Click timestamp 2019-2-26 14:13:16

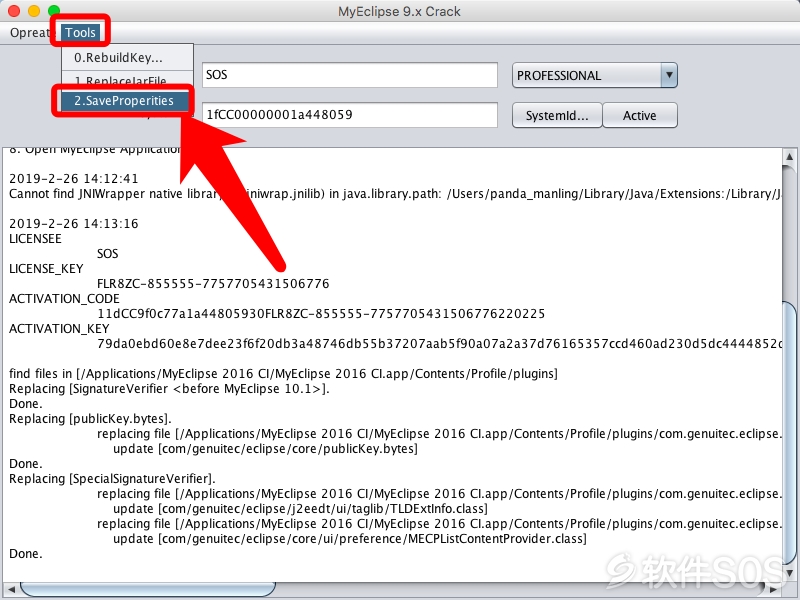click(73, 223)
